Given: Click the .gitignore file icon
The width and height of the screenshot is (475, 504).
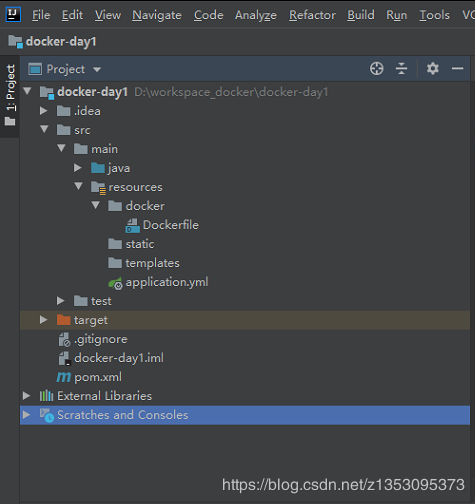Looking at the screenshot, I should 64,339.
